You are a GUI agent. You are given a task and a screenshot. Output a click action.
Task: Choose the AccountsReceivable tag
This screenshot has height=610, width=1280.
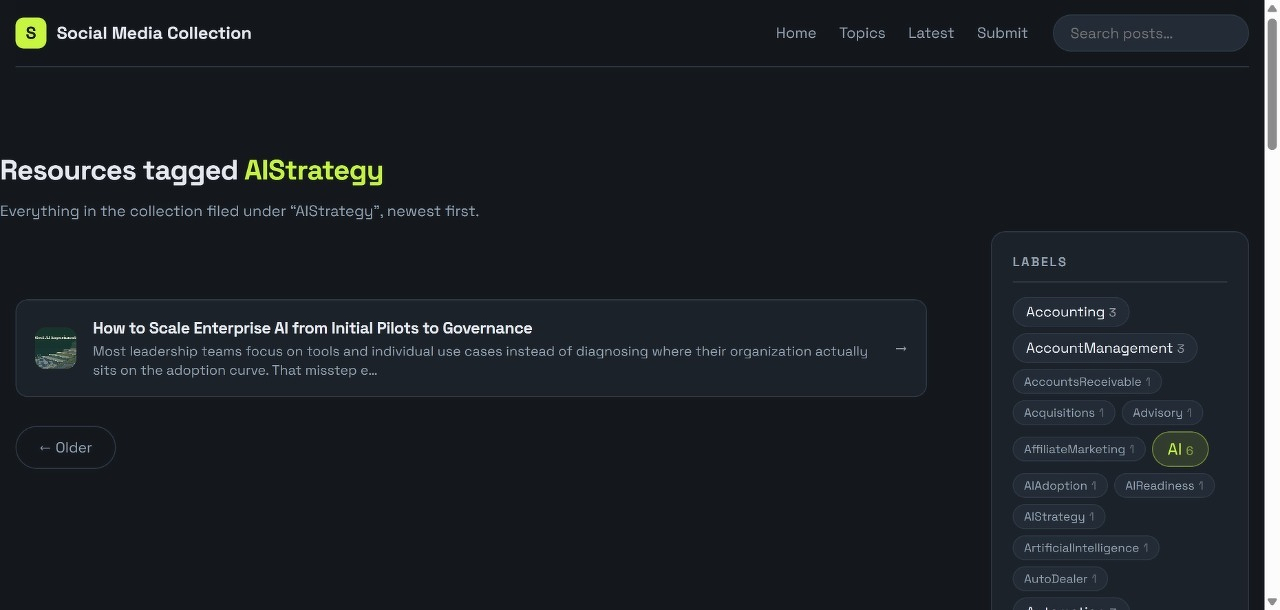point(1087,382)
